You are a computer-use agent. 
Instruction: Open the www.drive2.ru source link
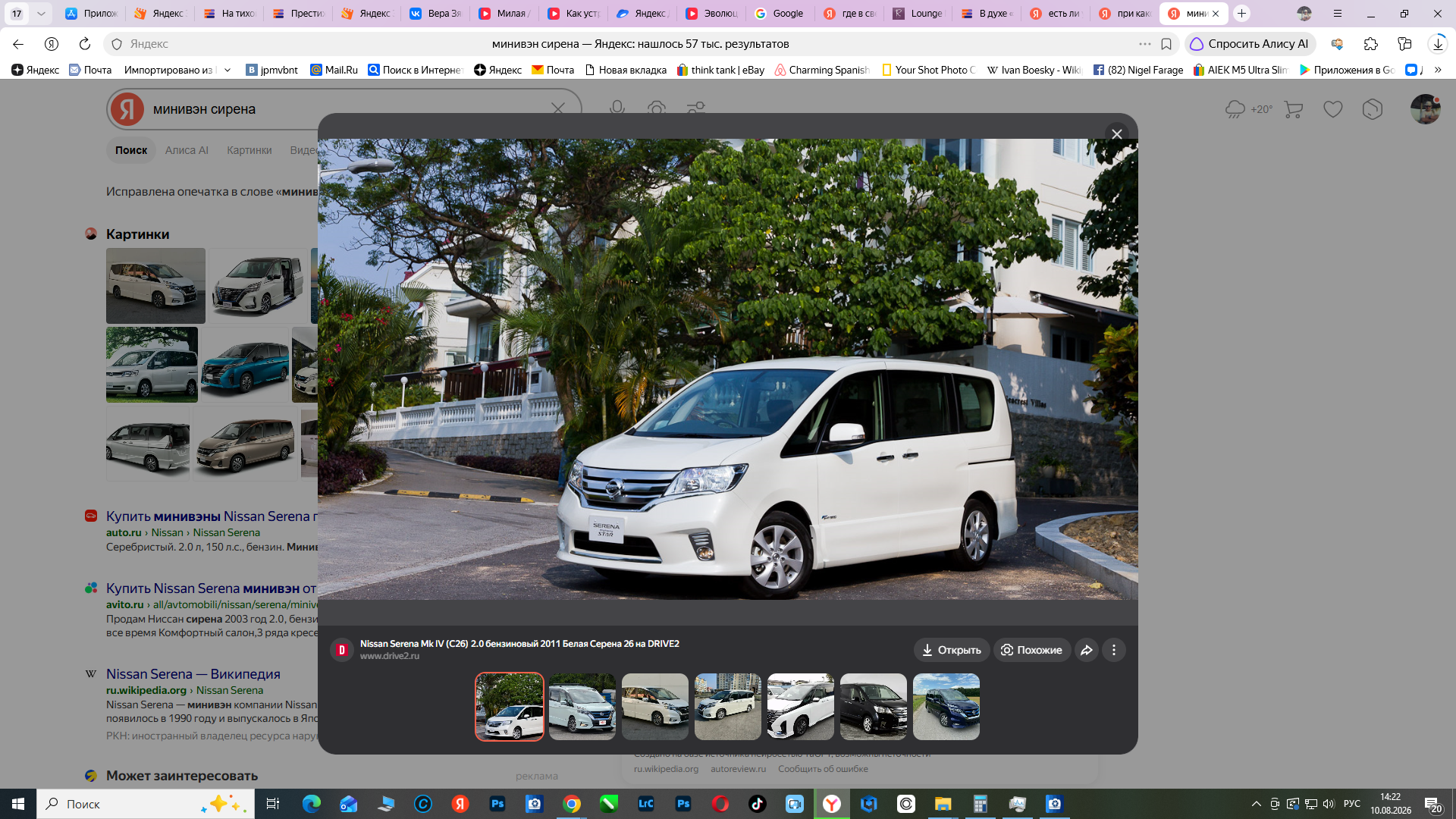(x=390, y=656)
